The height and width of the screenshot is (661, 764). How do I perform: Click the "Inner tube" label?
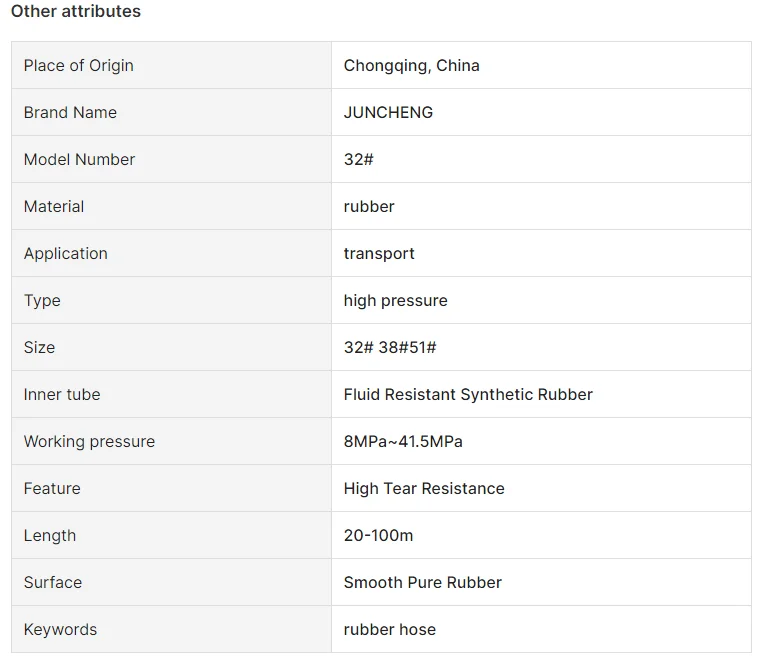62,395
